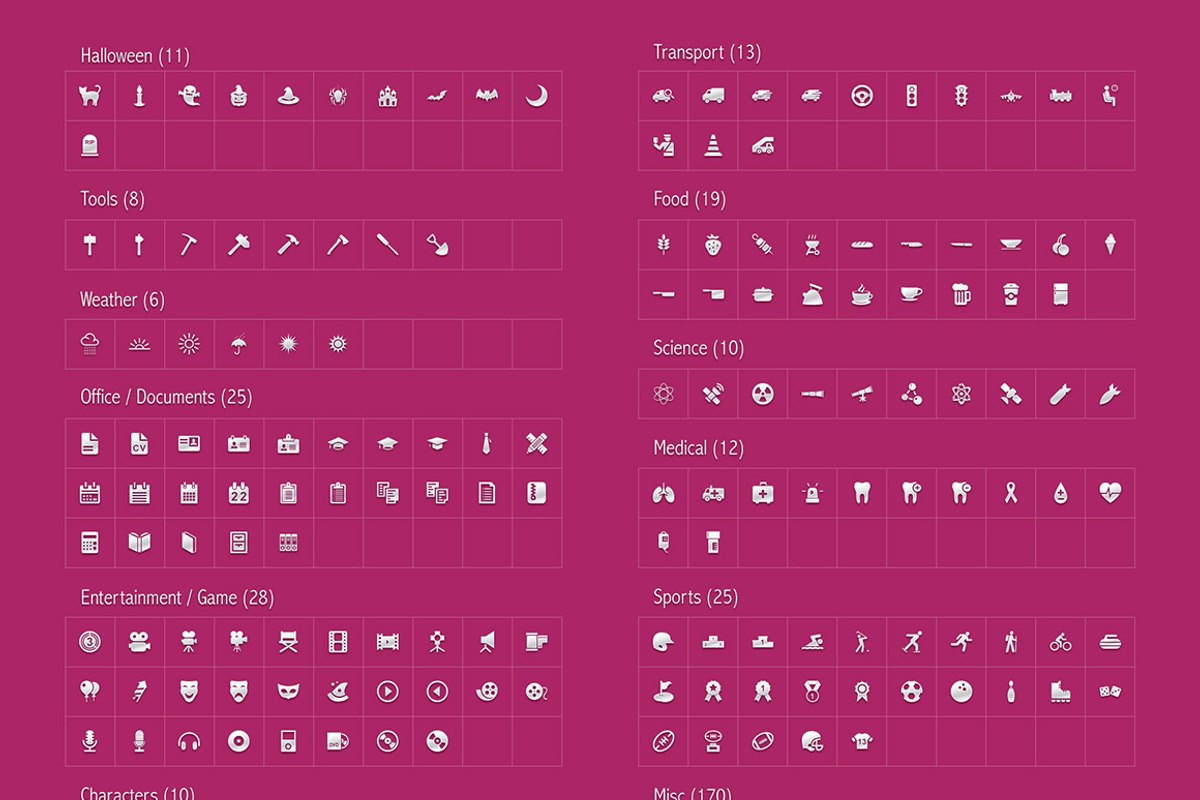Select the "Sports (25)" heading
The height and width of the screenshot is (800, 1200).
pyautogui.click(x=695, y=597)
